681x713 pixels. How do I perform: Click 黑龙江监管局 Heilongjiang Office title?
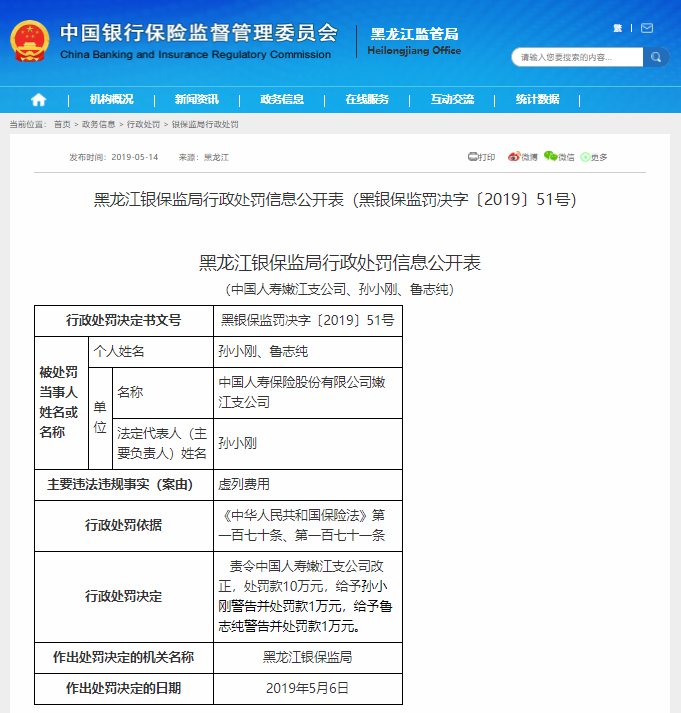point(414,41)
